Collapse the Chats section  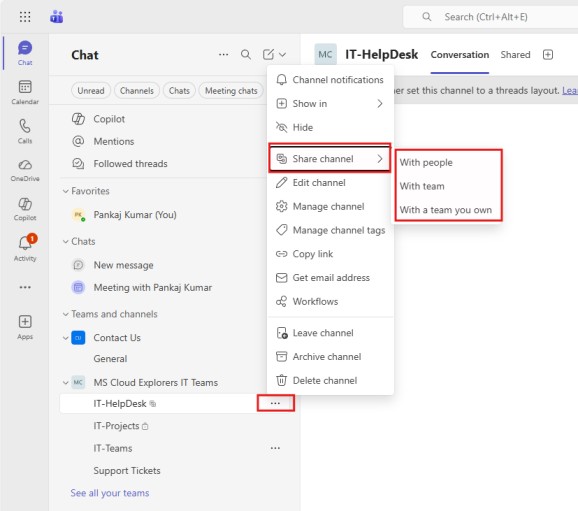[x=66, y=241]
